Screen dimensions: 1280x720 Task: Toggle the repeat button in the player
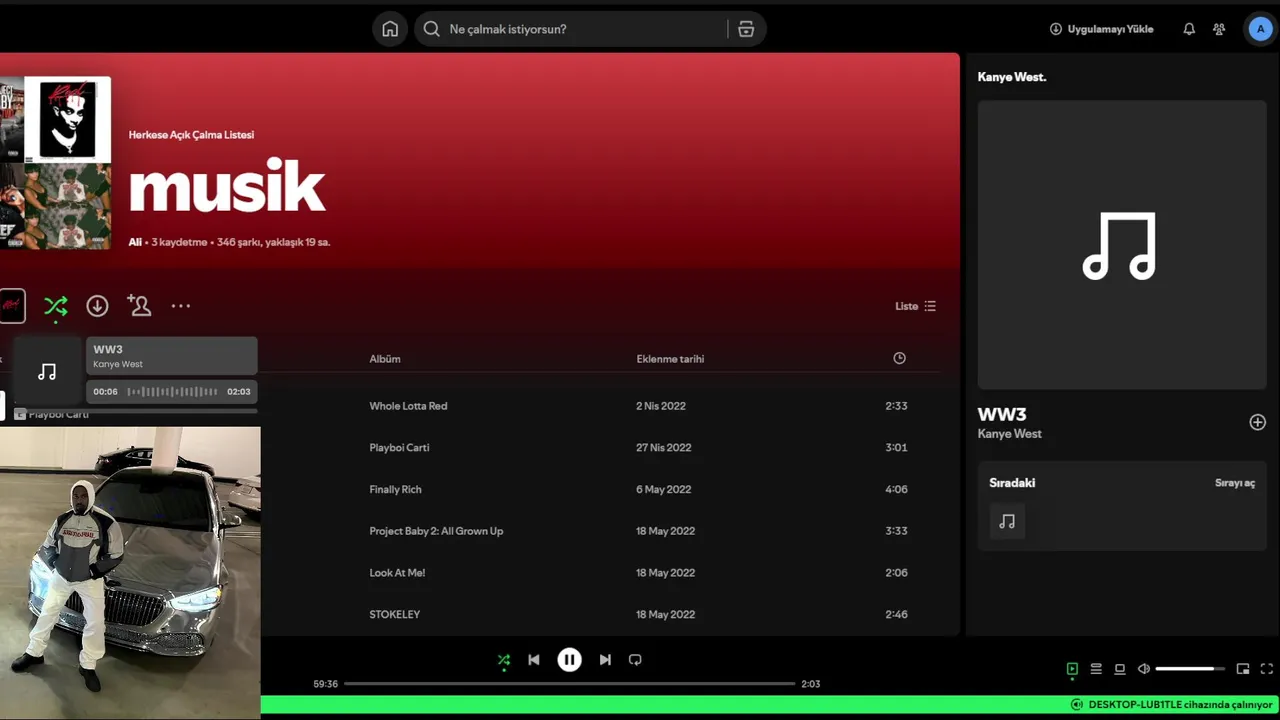pyautogui.click(x=635, y=660)
